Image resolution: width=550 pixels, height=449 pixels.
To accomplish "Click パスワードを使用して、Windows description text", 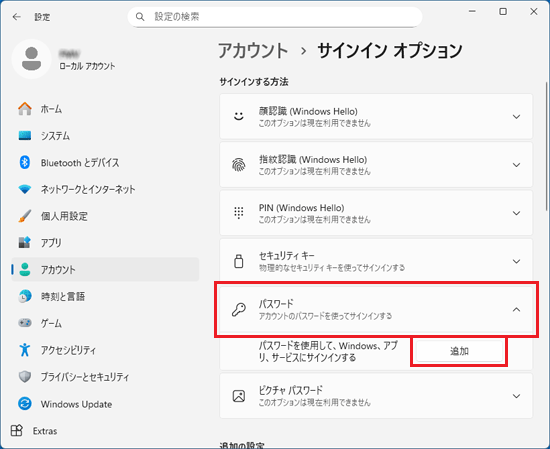I will point(328,351).
